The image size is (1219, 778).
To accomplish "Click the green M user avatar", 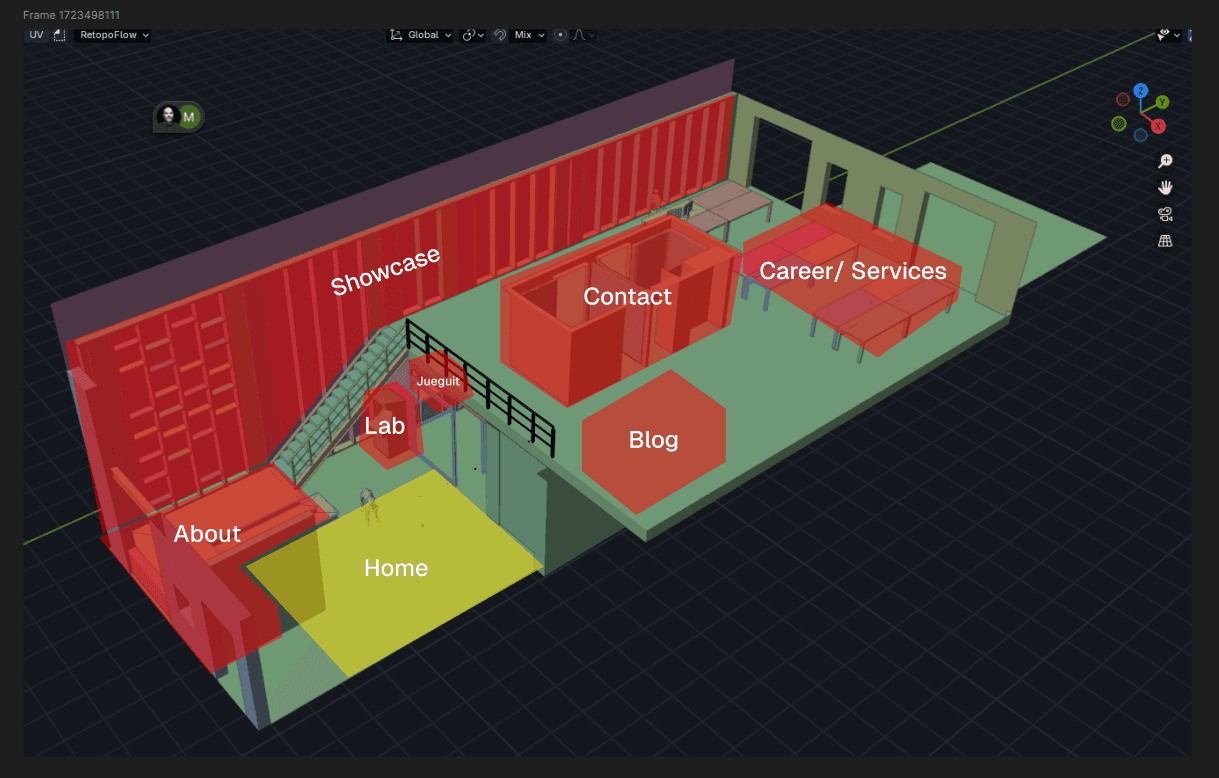I will point(189,117).
